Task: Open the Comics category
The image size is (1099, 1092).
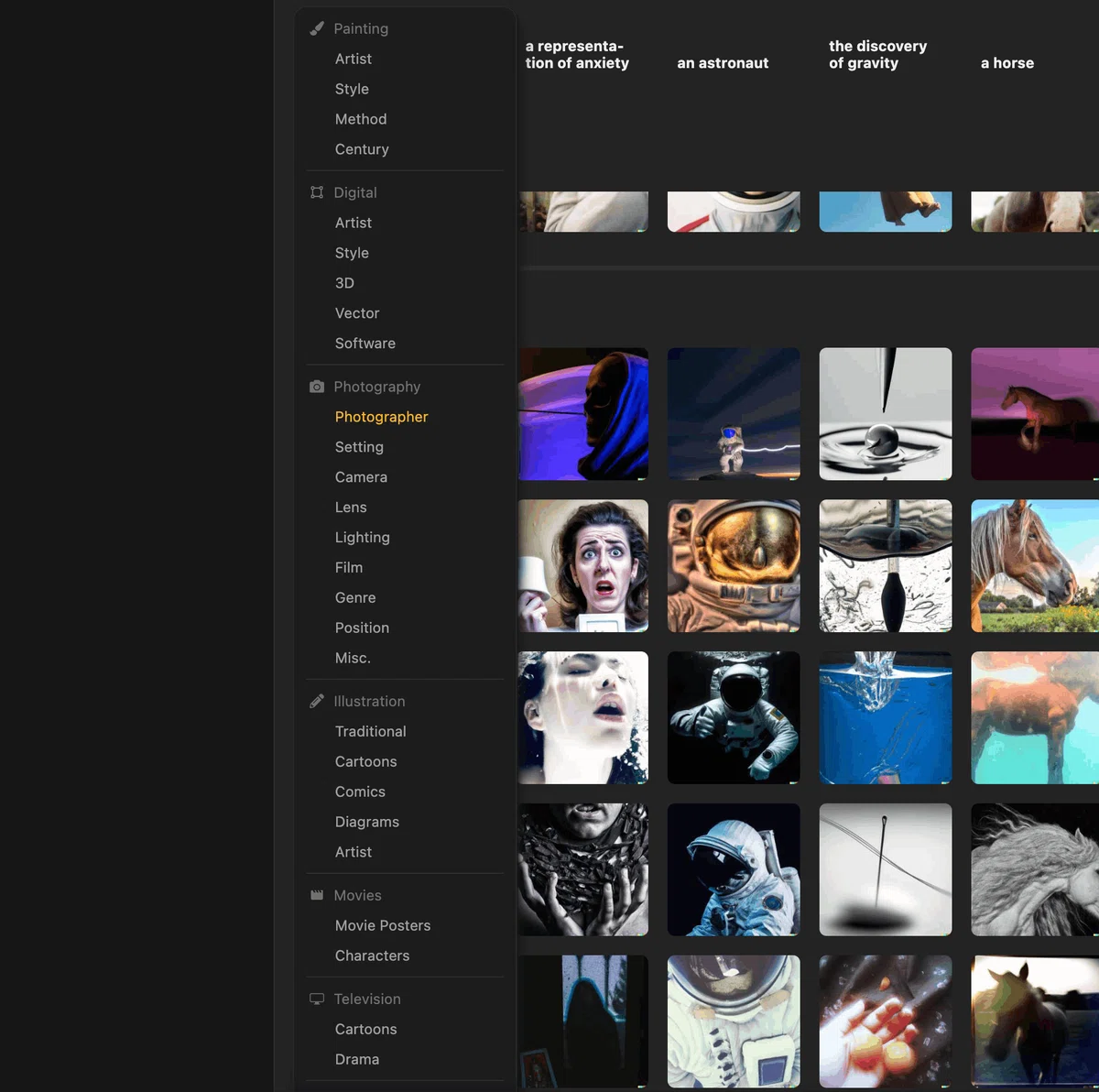Action: click(x=360, y=792)
